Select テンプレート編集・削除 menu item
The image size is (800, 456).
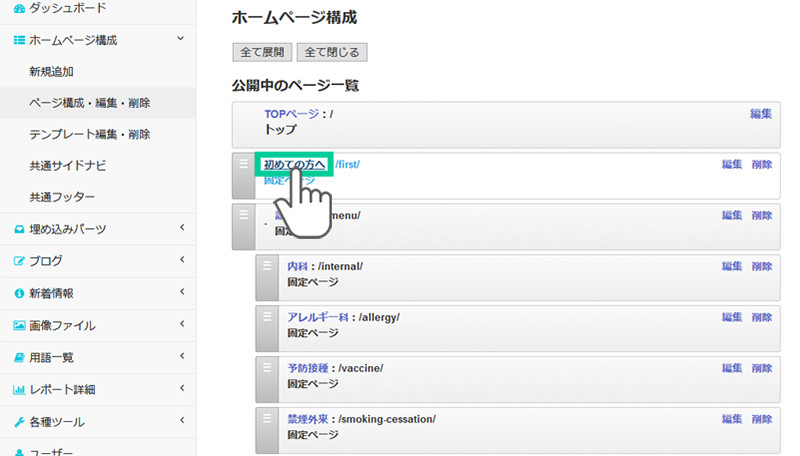coord(90,134)
